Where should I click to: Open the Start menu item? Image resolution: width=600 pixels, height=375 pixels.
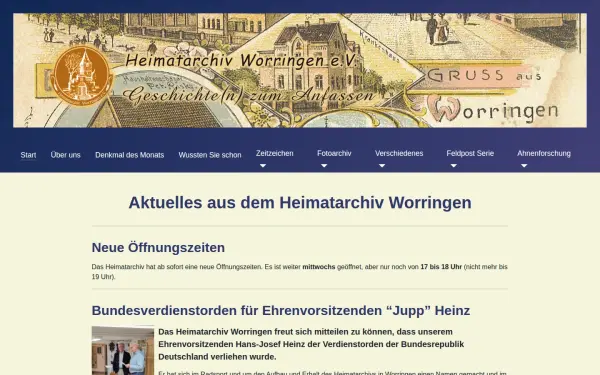28,155
